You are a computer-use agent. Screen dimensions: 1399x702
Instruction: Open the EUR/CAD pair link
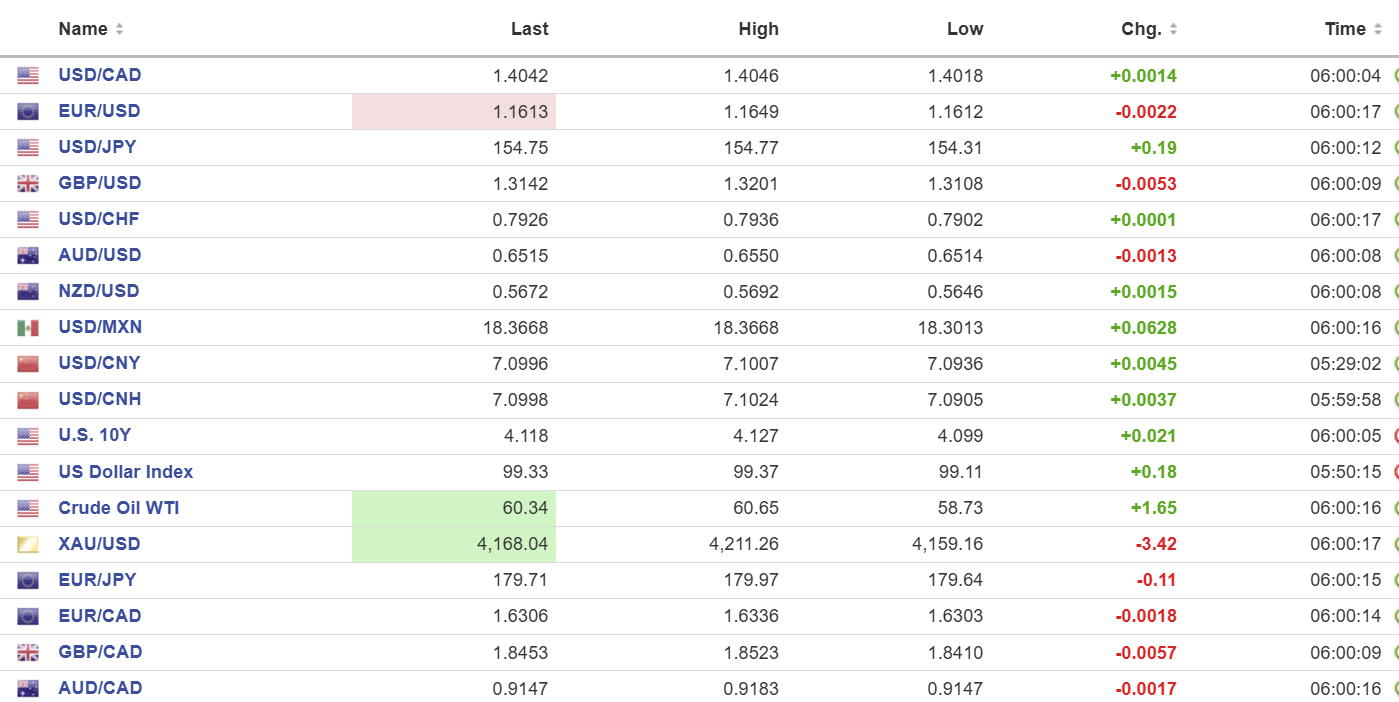coord(99,616)
